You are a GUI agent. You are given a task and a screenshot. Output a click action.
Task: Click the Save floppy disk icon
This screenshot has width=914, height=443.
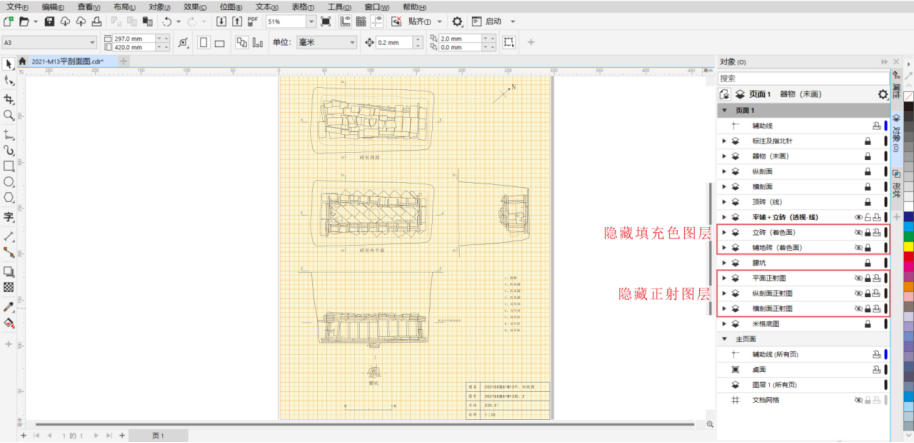click(51, 21)
